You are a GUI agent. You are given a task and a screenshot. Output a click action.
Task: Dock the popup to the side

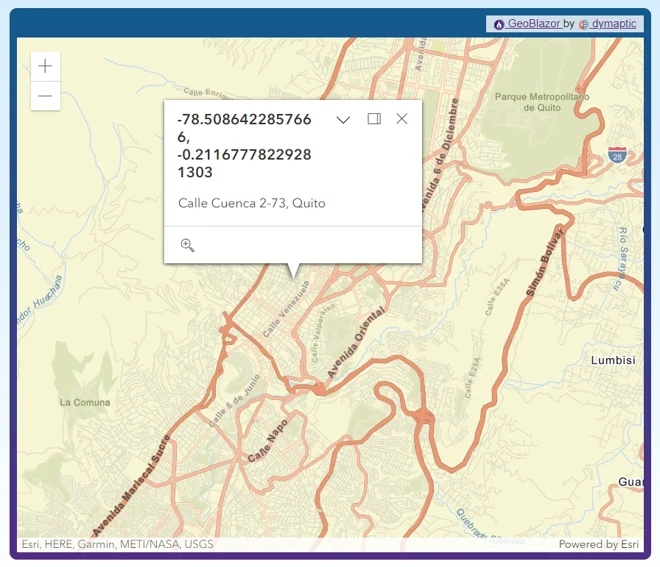pyautogui.click(x=374, y=119)
